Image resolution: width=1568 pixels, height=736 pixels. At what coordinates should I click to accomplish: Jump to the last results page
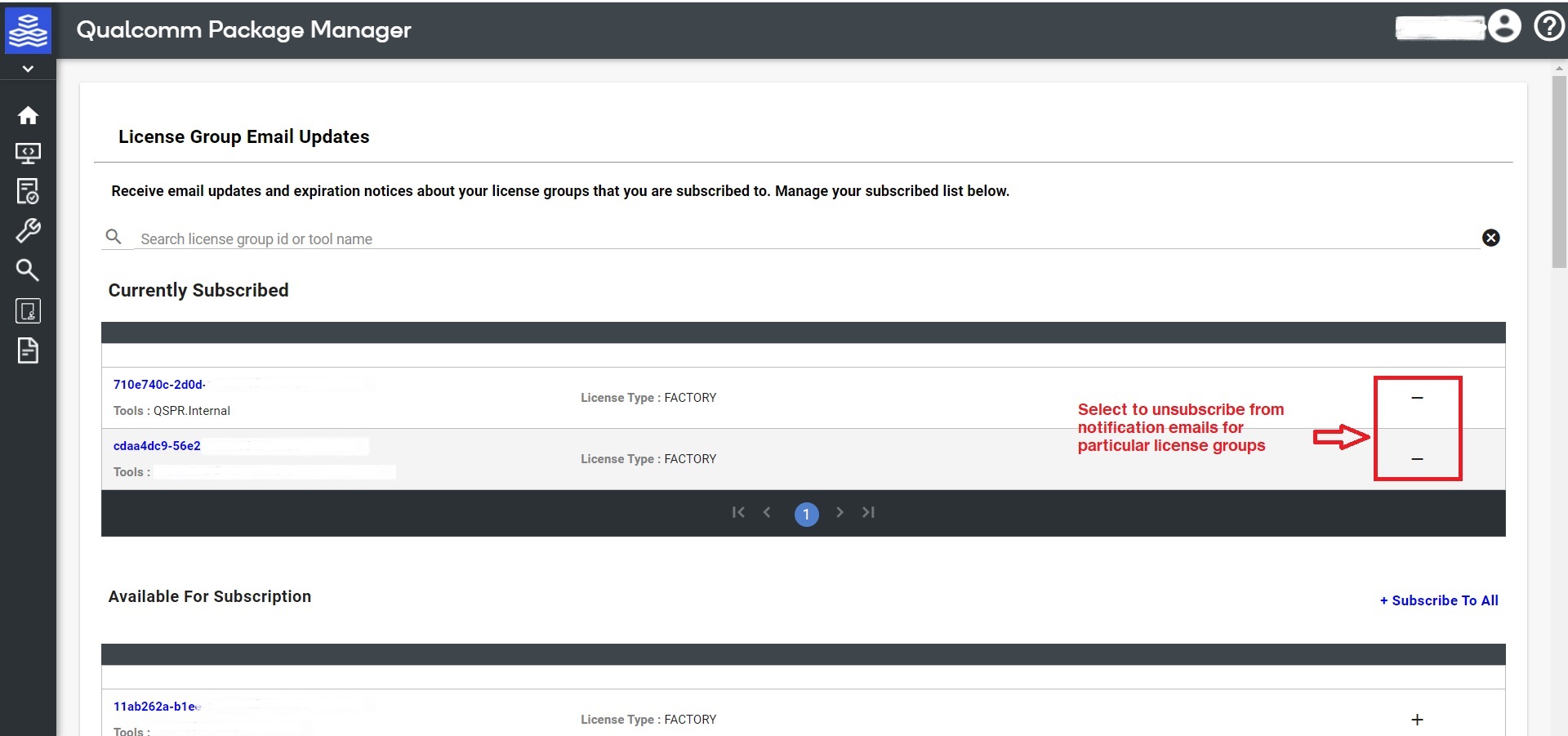(x=868, y=513)
